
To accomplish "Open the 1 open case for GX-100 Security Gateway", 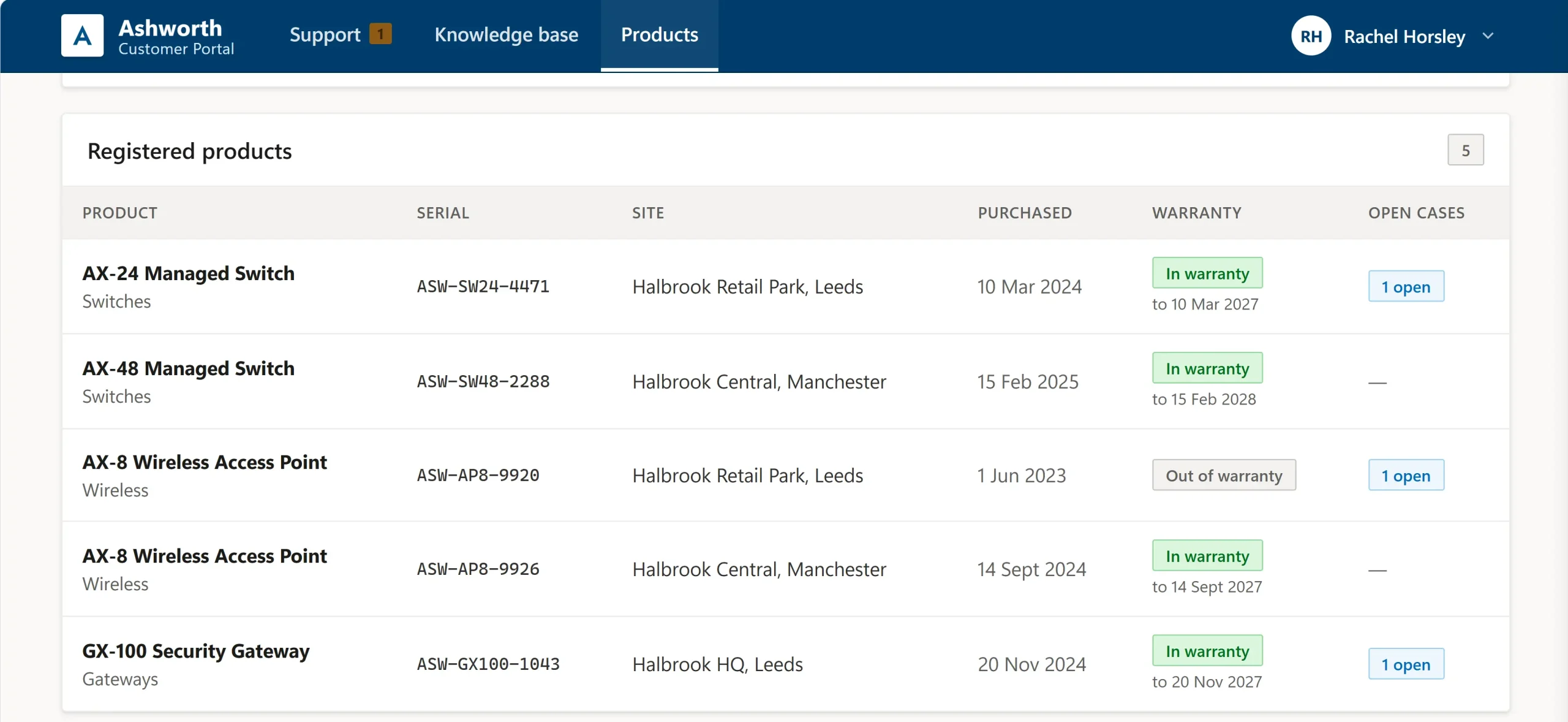I will [x=1406, y=664].
